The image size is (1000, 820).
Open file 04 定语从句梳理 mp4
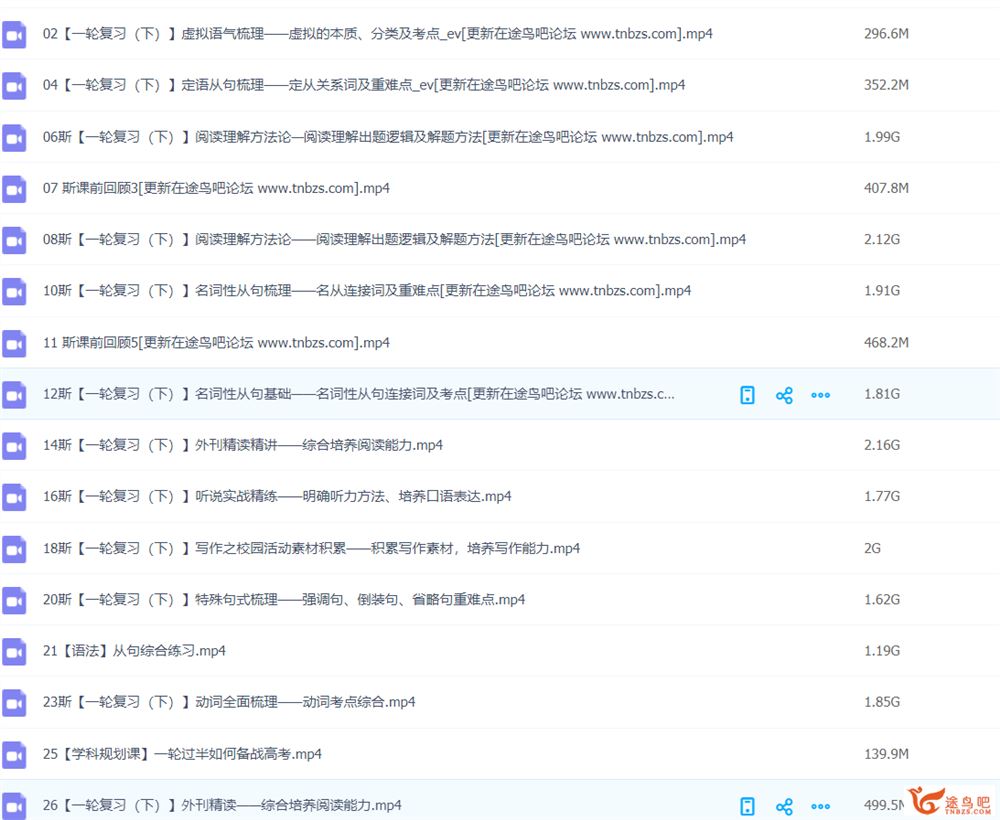coord(364,85)
